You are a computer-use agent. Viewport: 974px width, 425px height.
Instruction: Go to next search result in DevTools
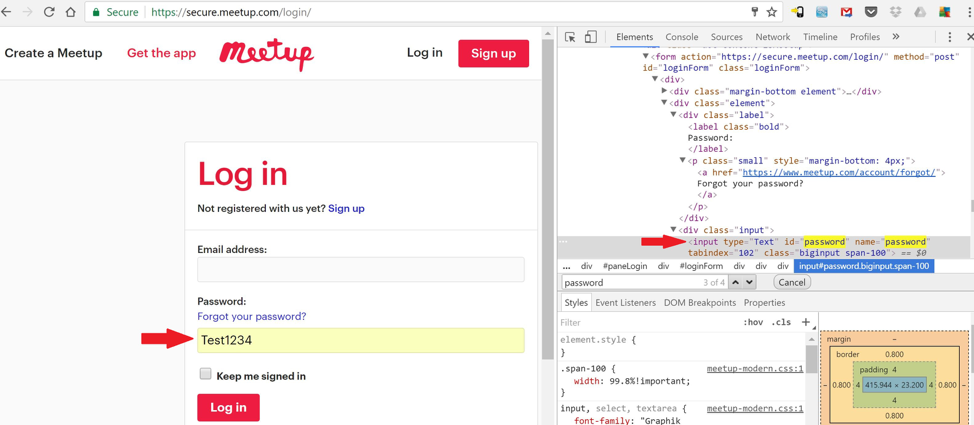[749, 282]
